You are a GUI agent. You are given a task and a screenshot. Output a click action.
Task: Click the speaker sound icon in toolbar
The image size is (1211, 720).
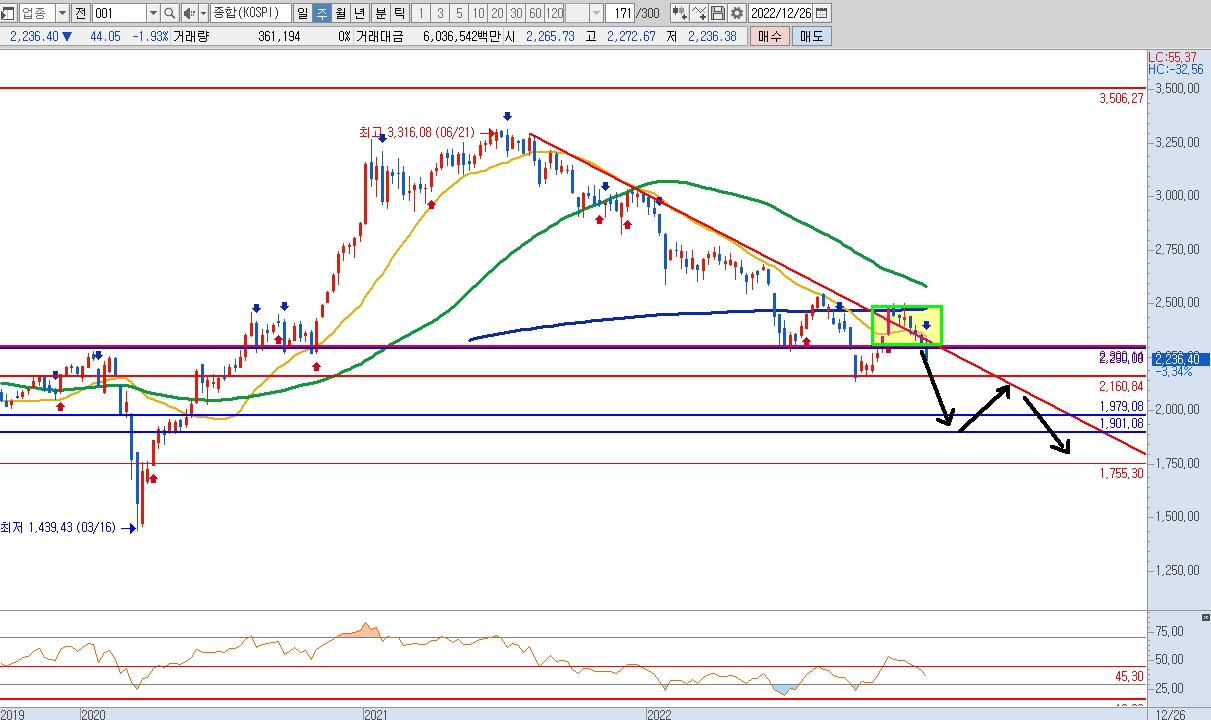187,13
